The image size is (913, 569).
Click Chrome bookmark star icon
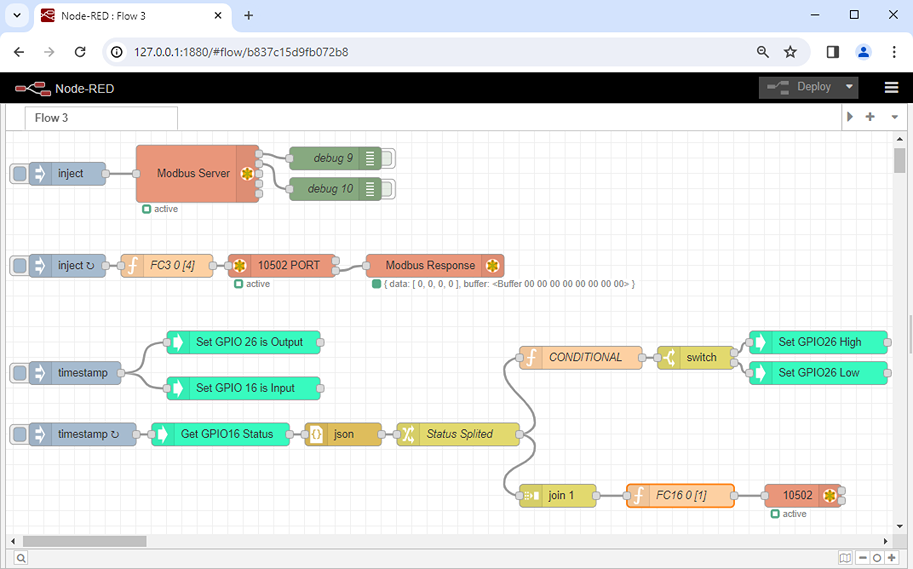pos(790,52)
